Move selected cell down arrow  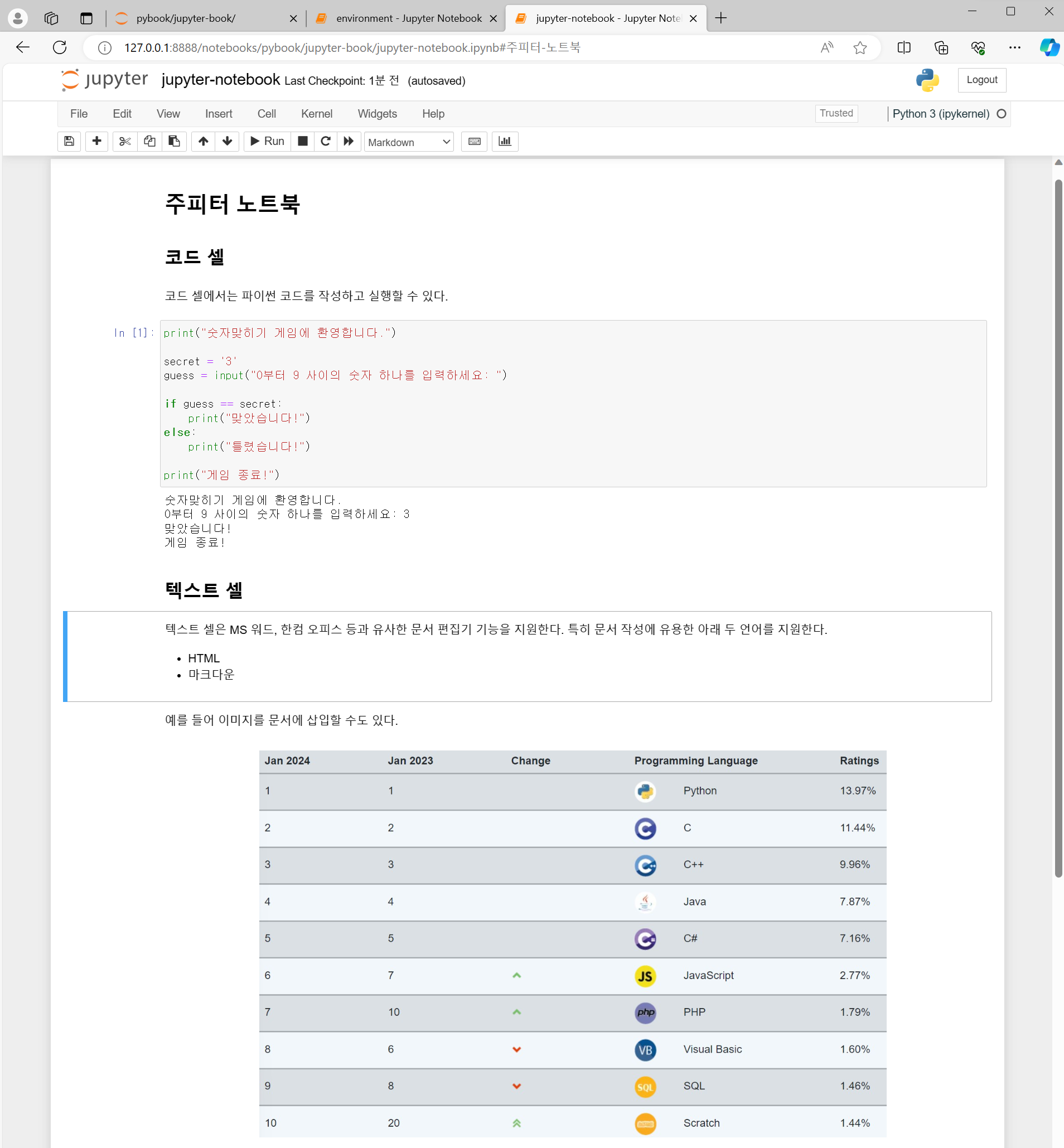(228, 141)
